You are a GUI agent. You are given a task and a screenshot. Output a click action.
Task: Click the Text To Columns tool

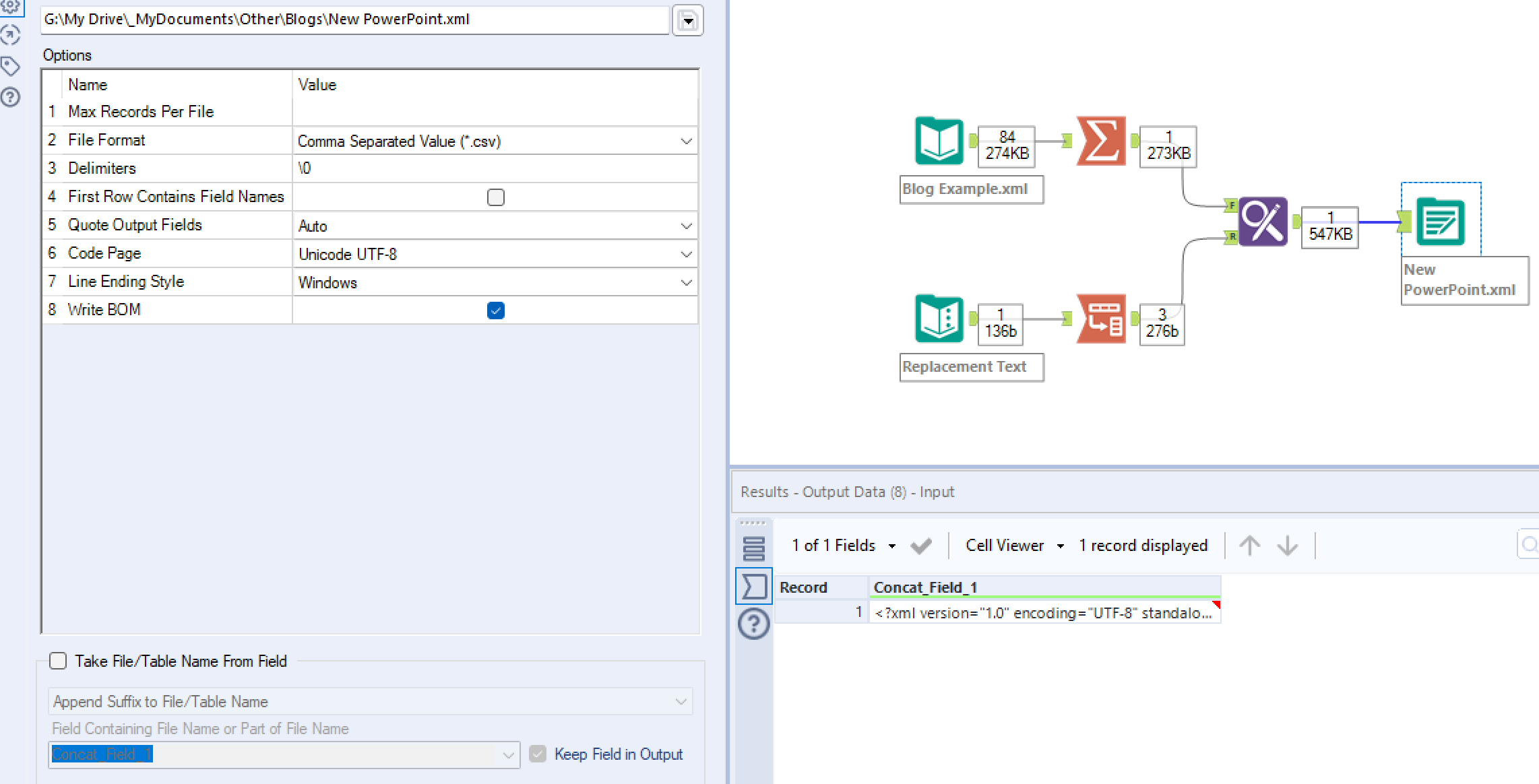[x=1101, y=319]
